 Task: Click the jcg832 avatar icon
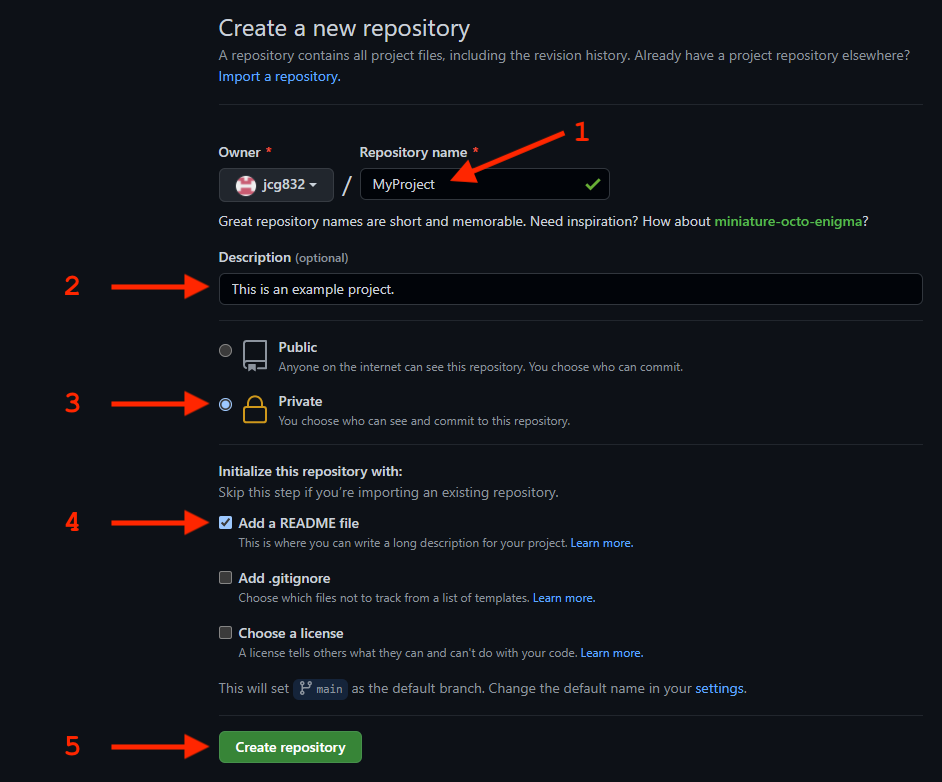point(246,185)
